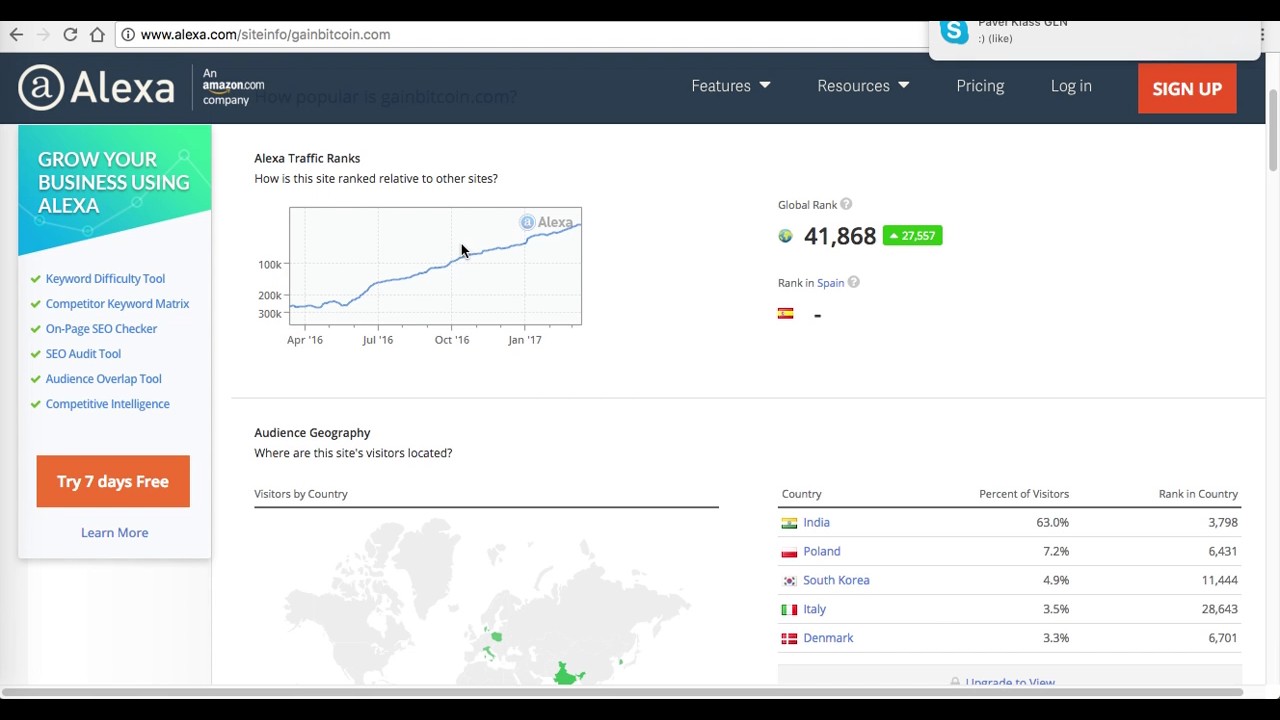This screenshot has height=720, width=1280.
Task: Click India's rank in country 3,798
Action: (x=1222, y=523)
